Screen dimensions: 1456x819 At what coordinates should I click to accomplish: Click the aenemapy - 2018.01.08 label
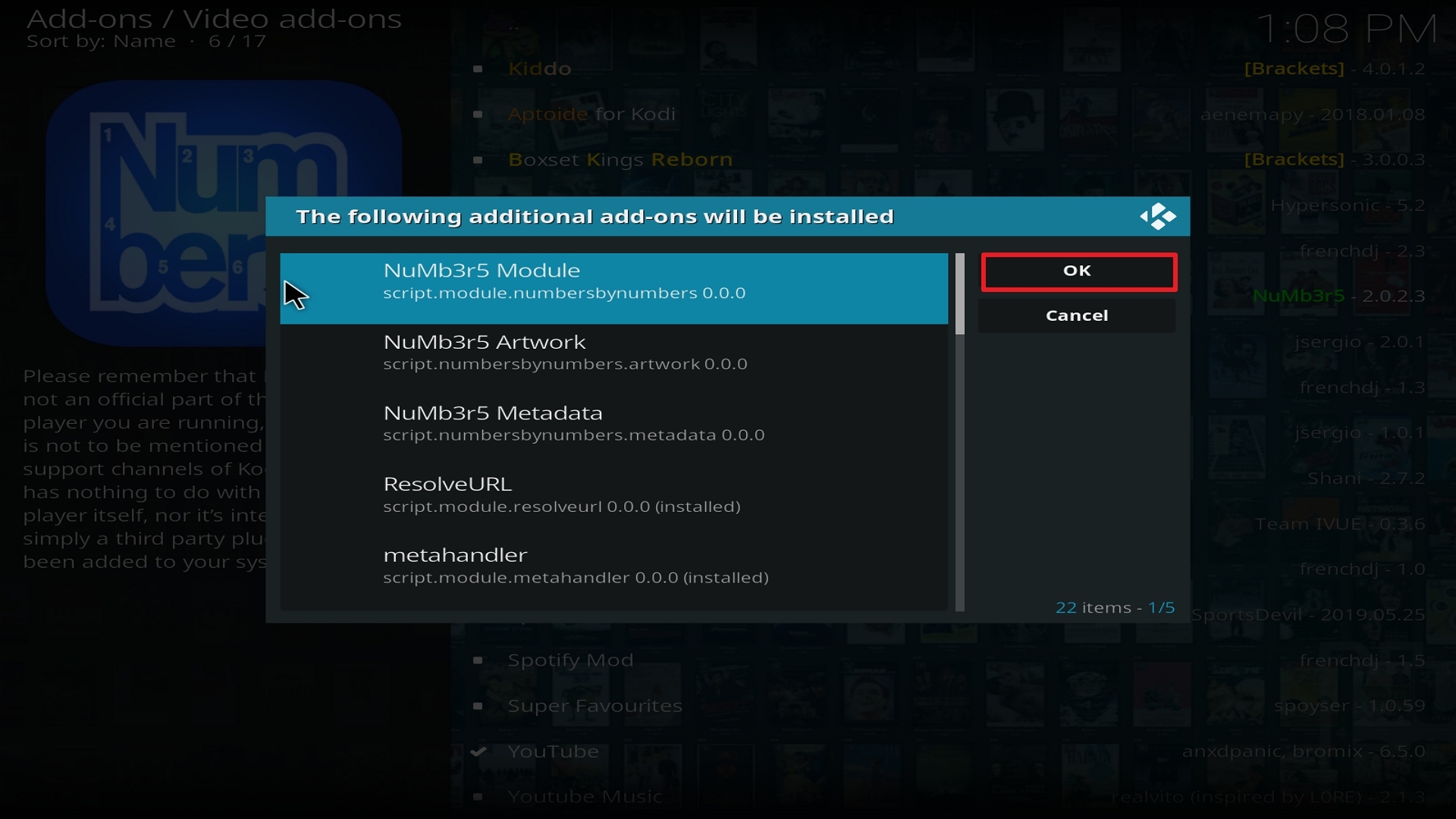pyautogui.click(x=1313, y=115)
